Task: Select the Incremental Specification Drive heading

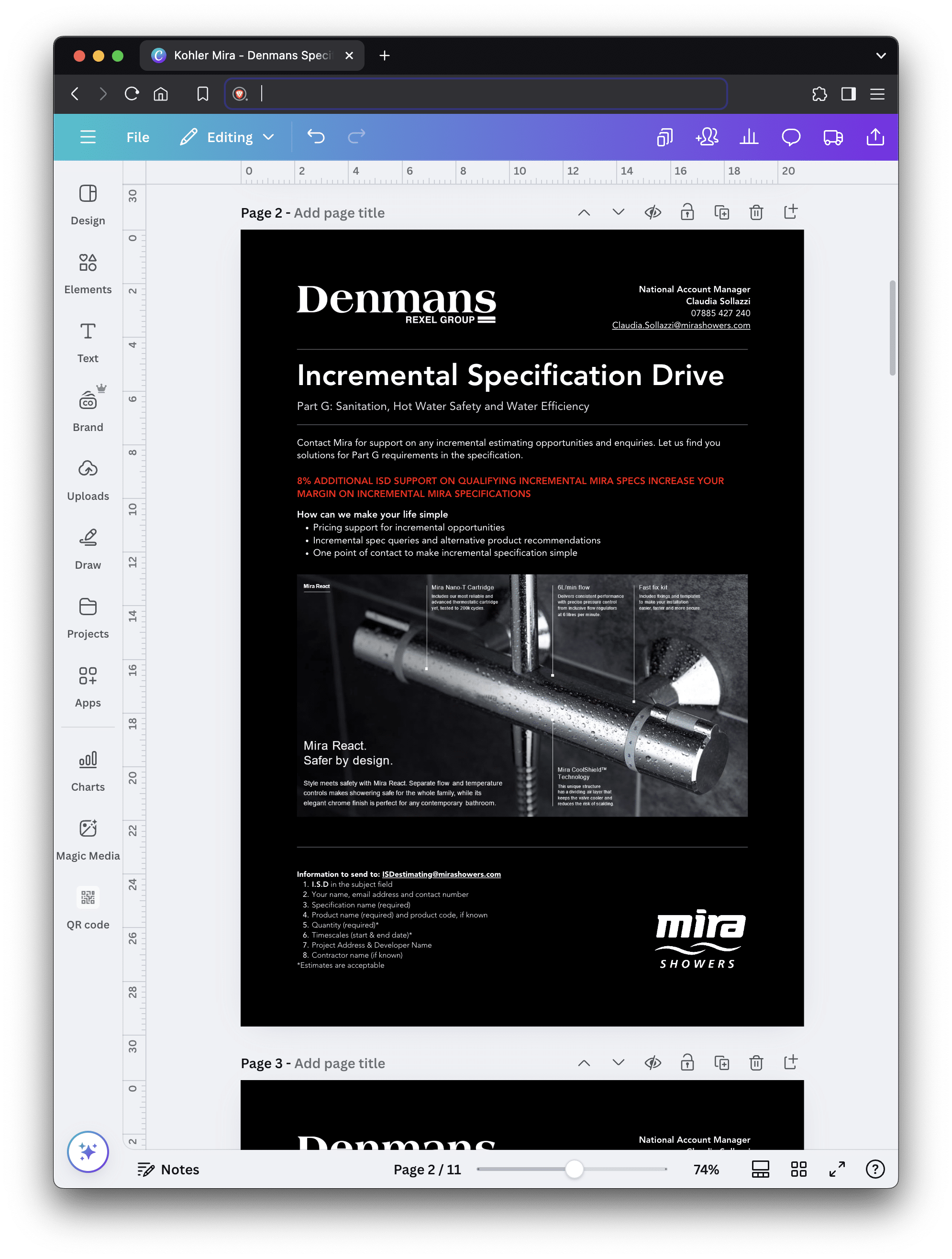Action: coord(510,375)
